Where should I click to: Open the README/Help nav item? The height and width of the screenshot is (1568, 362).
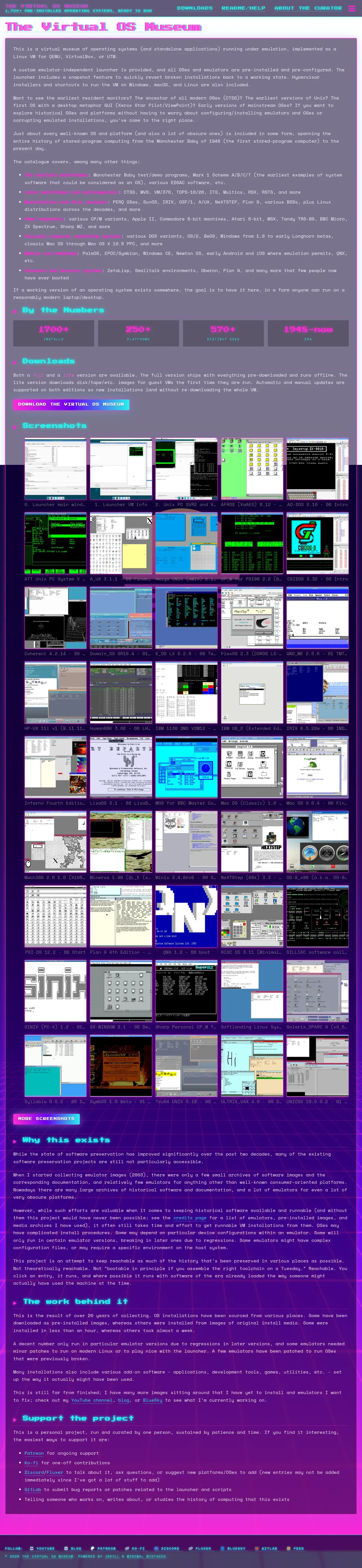(243, 8)
